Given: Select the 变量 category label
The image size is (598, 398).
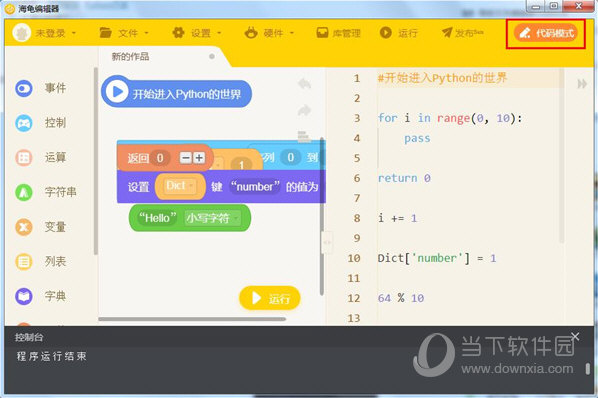Looking at the screenshot, I should (55, 227).
